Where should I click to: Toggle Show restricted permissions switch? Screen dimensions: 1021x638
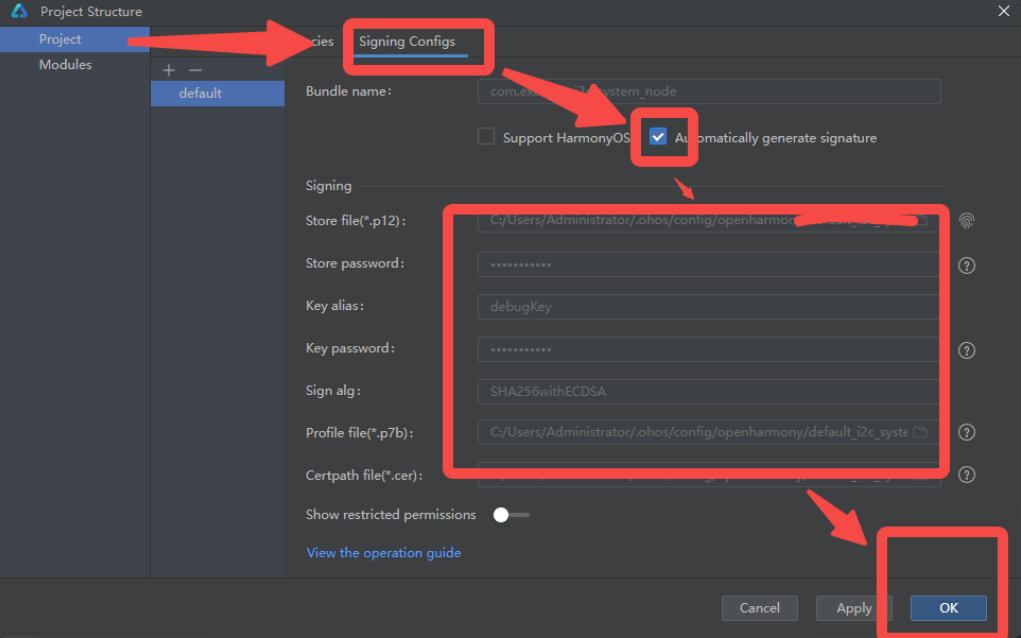click(511, 515)
